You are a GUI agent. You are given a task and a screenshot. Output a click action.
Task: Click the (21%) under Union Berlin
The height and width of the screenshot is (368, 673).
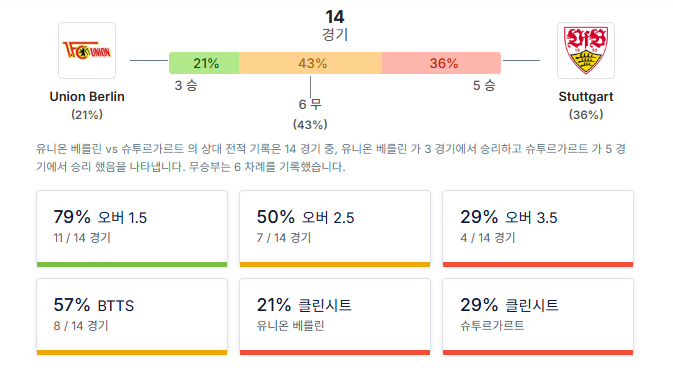coord(87,115)
